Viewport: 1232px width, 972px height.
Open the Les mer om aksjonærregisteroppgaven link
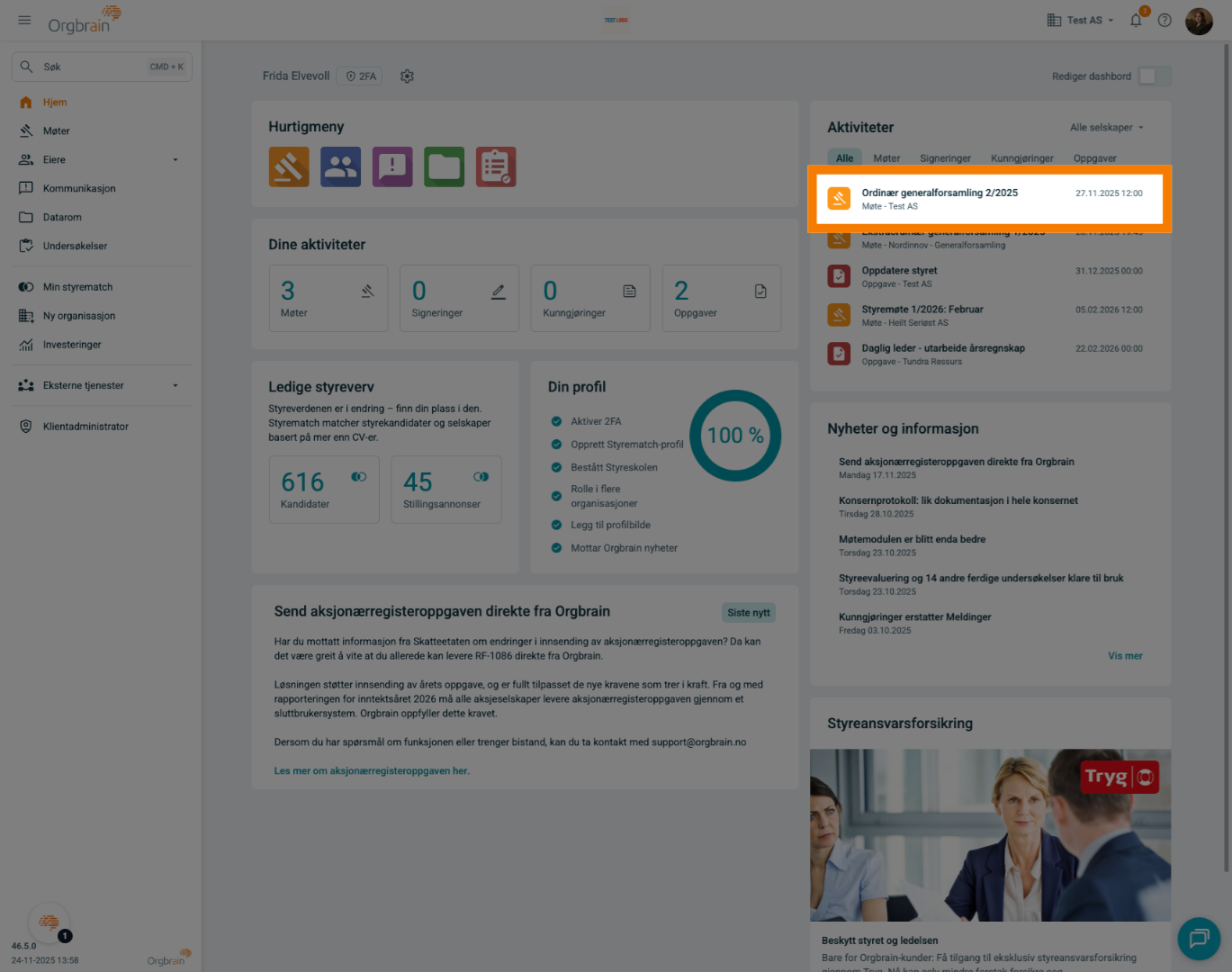click(372, 771)
